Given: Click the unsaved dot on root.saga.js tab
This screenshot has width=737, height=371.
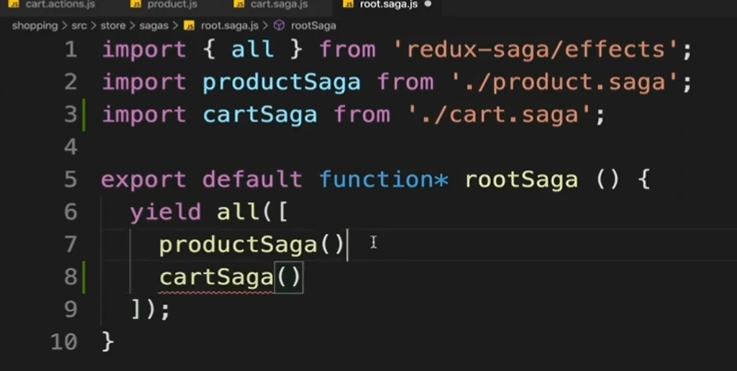Looking at the screenshot, I should pyautogui.click(x=428, y=4).
